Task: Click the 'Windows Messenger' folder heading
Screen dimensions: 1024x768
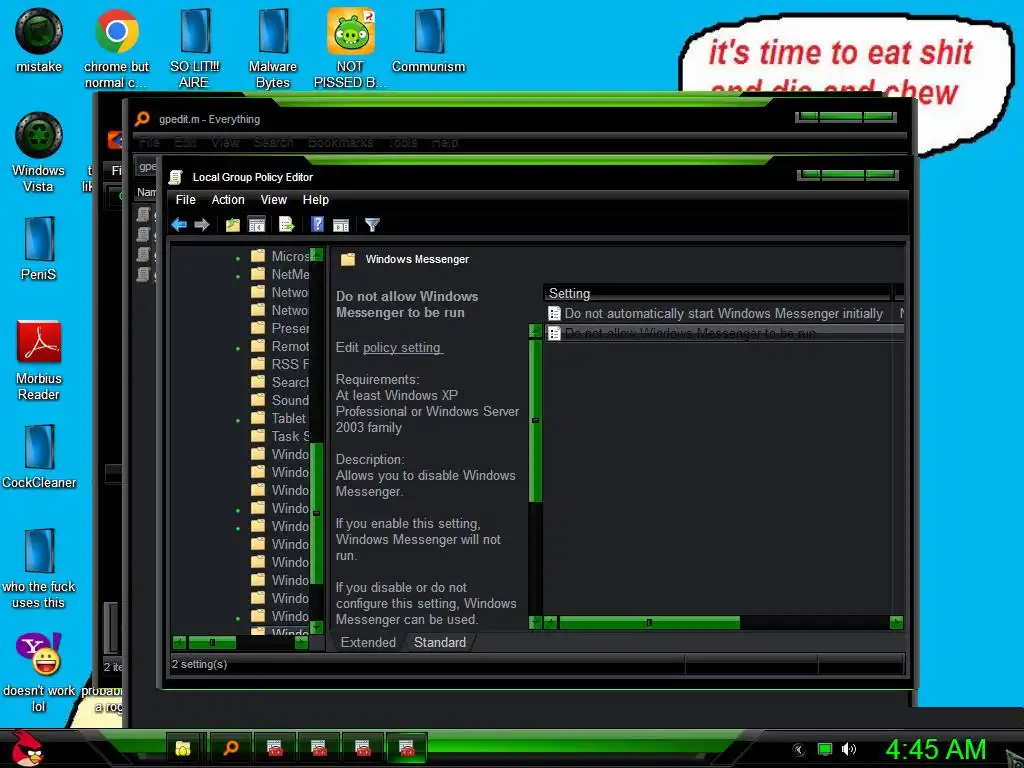Action: coord(417,259)
